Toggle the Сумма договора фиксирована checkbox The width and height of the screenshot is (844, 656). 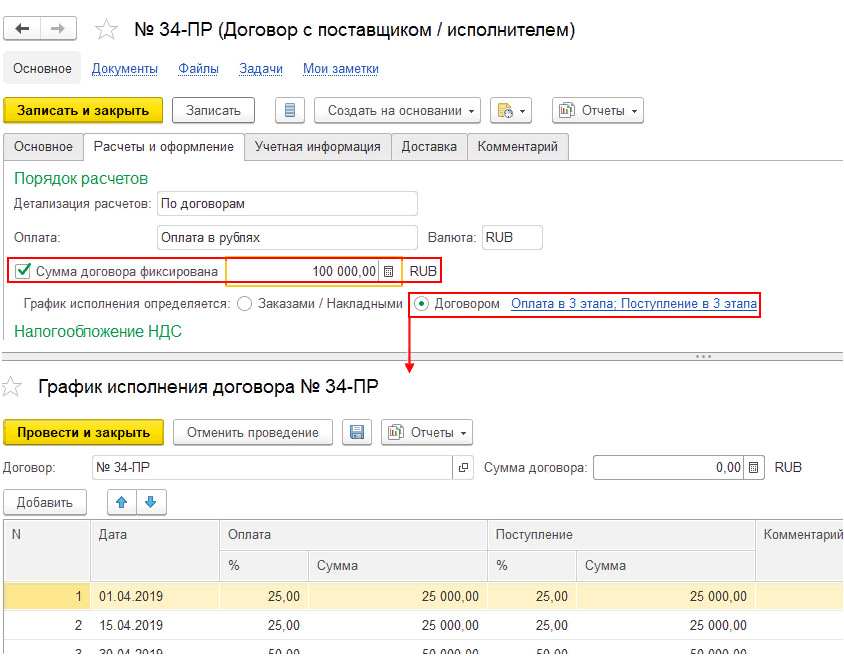(x=24, y=270)
